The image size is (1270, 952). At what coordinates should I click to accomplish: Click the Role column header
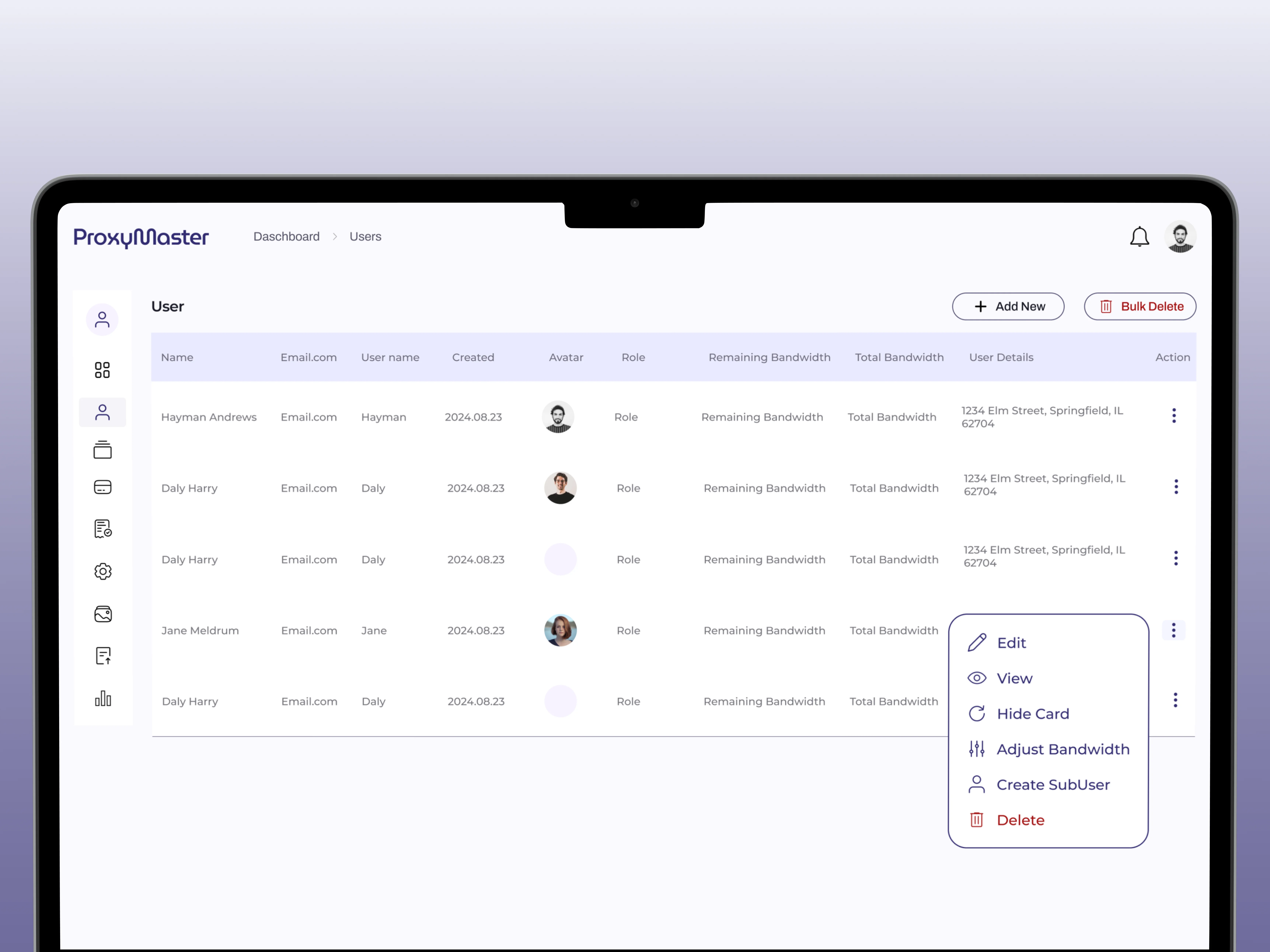coord(633,358)
